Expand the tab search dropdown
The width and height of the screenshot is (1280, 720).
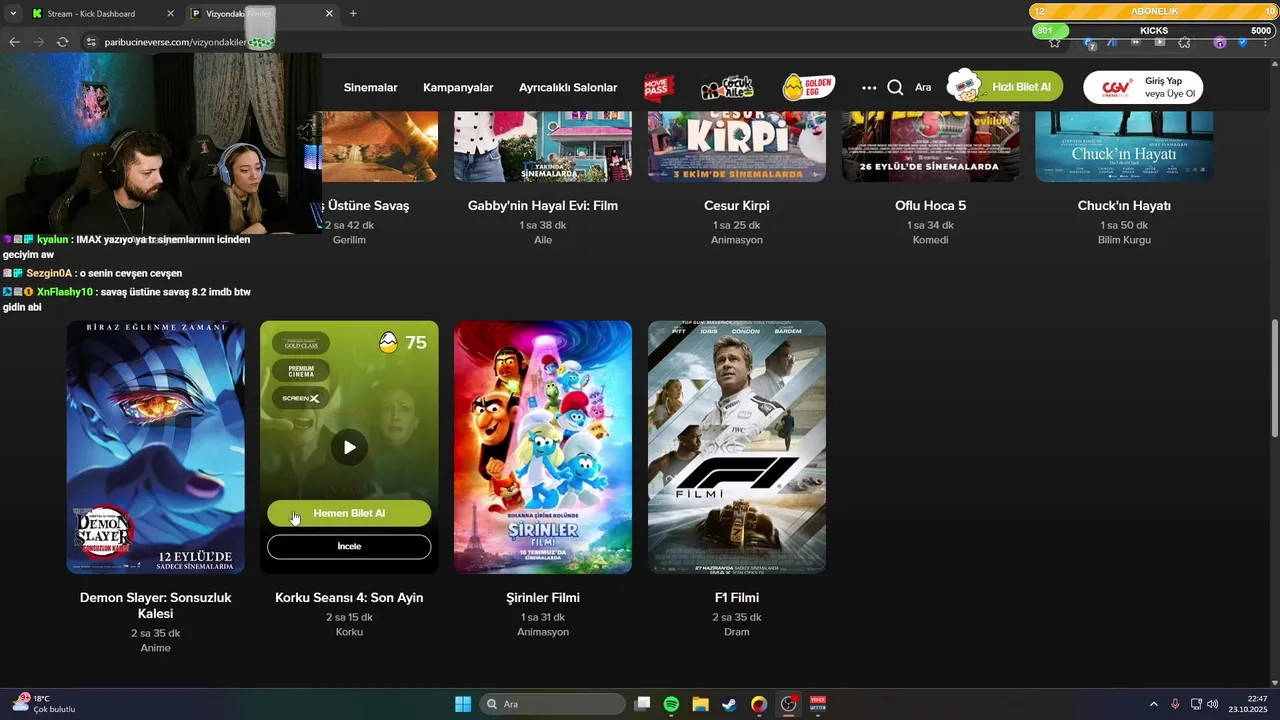tap(12, 13)
